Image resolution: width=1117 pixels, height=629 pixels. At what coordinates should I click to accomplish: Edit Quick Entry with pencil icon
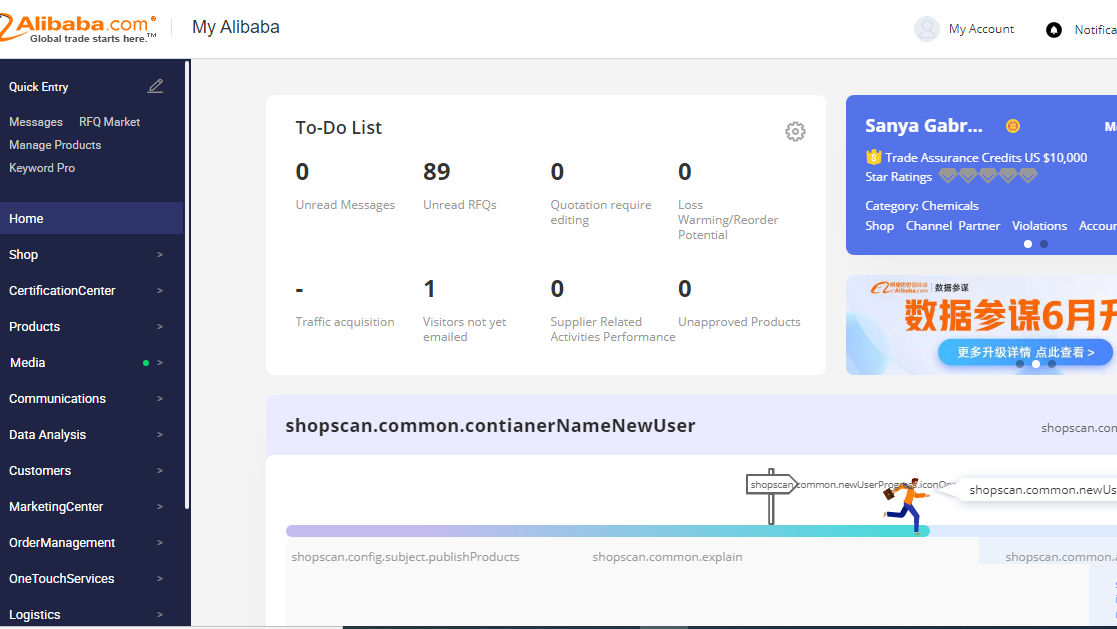click(x=155, y=86)
